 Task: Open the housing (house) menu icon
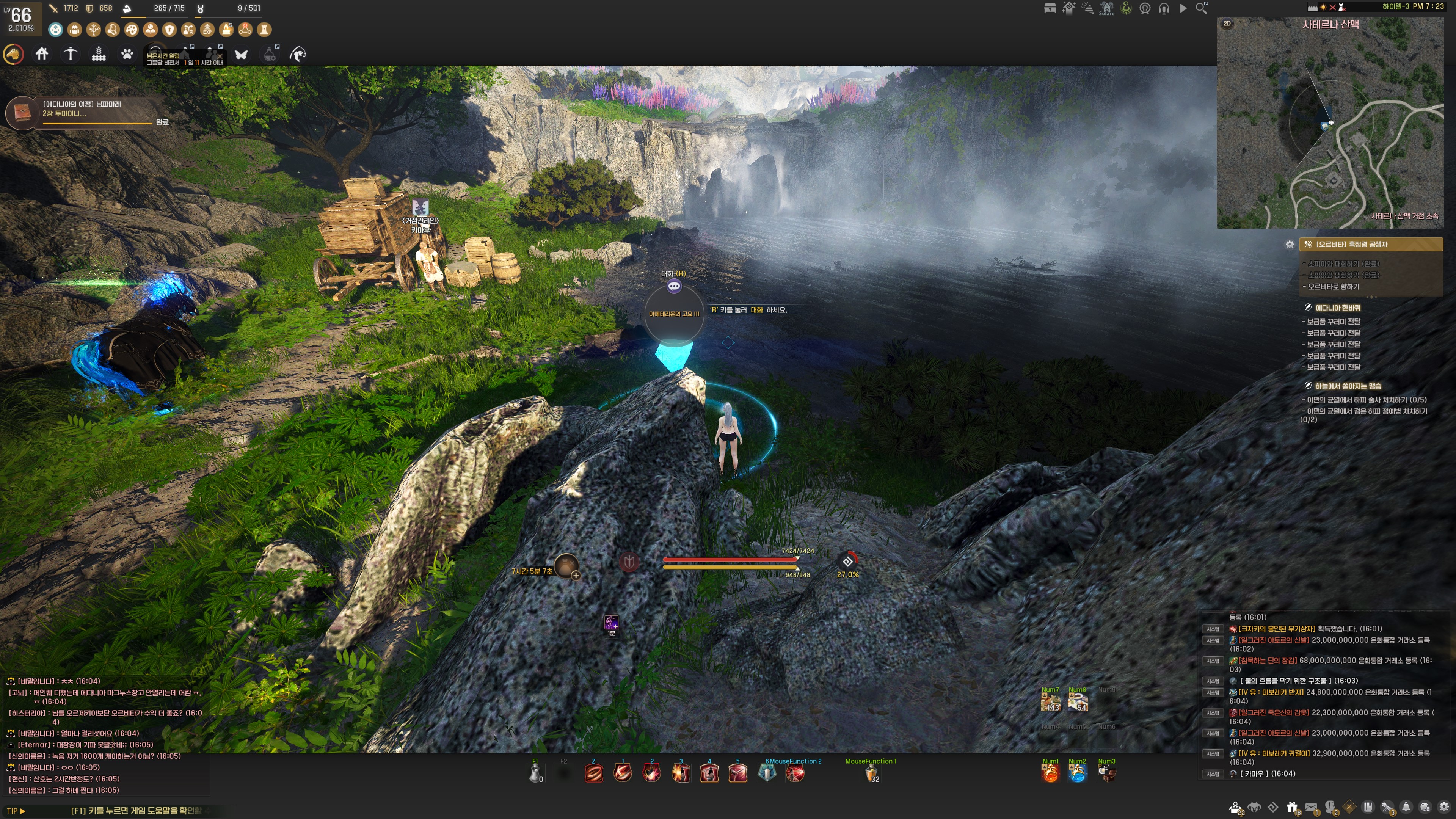point(42,54)
